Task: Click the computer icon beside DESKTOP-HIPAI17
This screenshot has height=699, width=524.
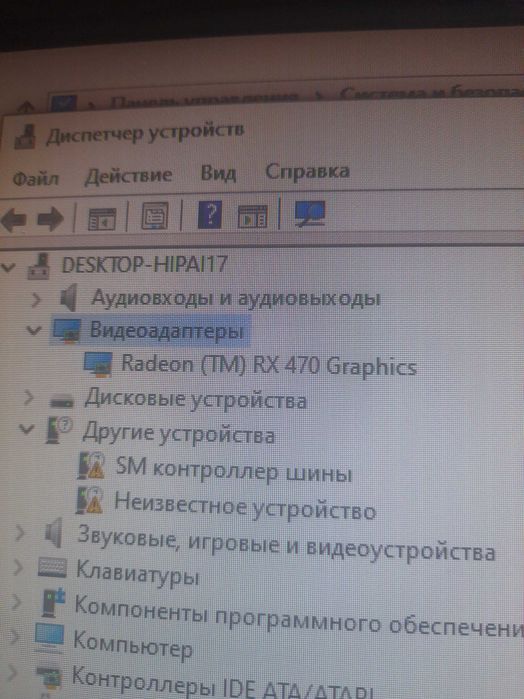Action: coord(38,267)
